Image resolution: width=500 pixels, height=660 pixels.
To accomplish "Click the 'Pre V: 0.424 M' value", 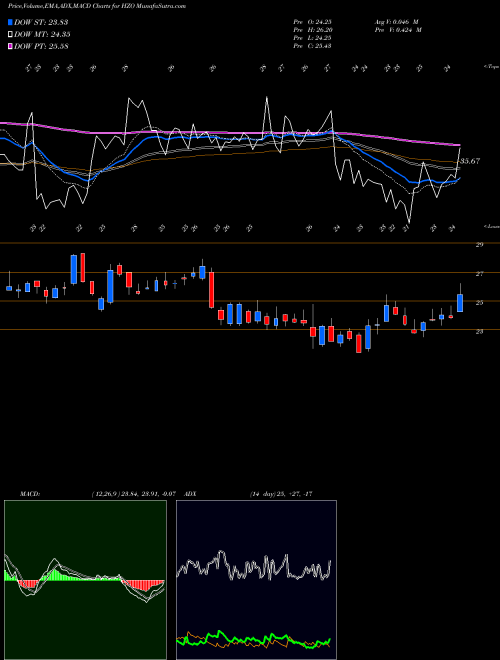I will 398,30.
